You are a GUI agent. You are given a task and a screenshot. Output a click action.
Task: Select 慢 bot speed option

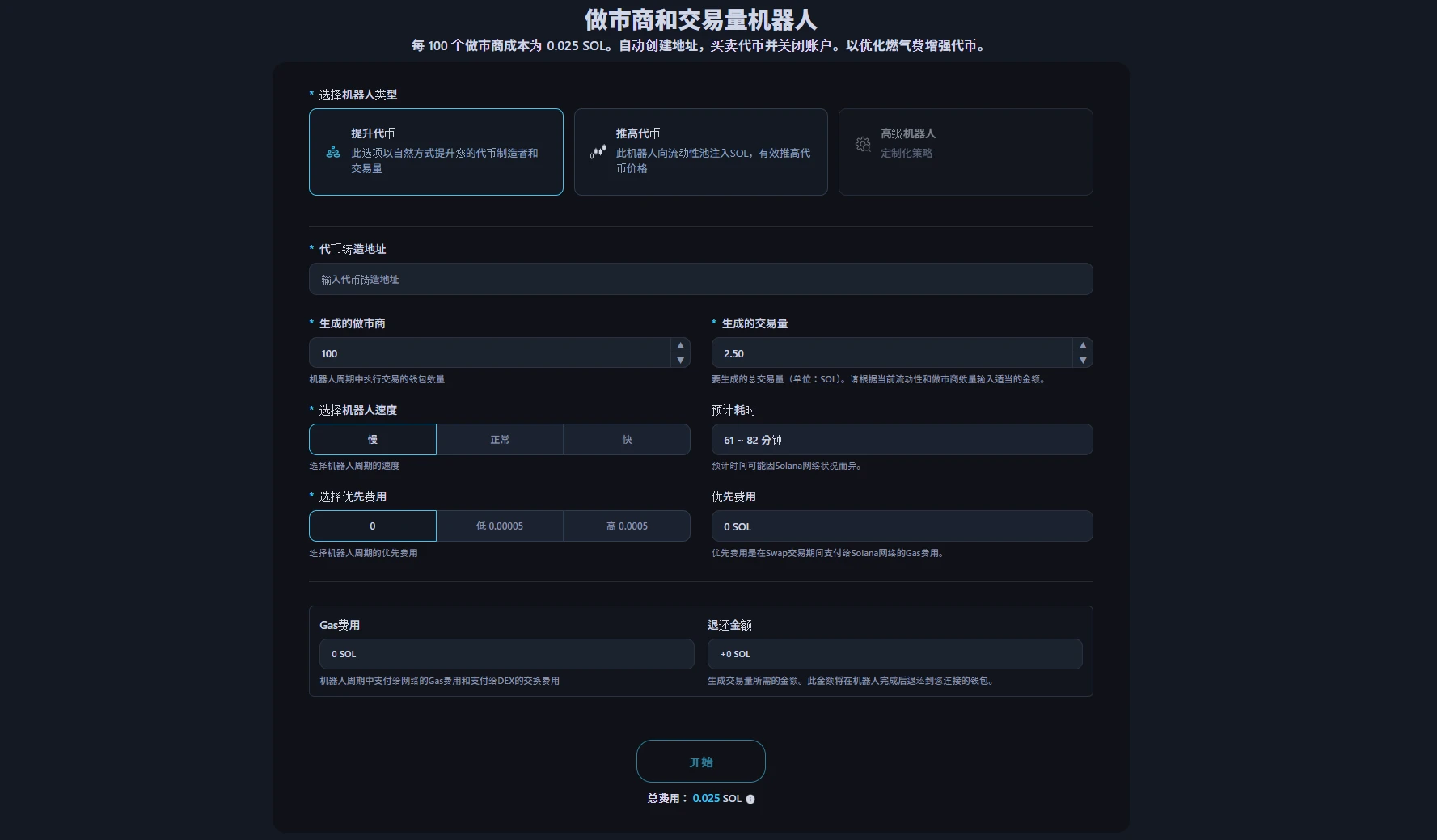[x=372, y=439]
